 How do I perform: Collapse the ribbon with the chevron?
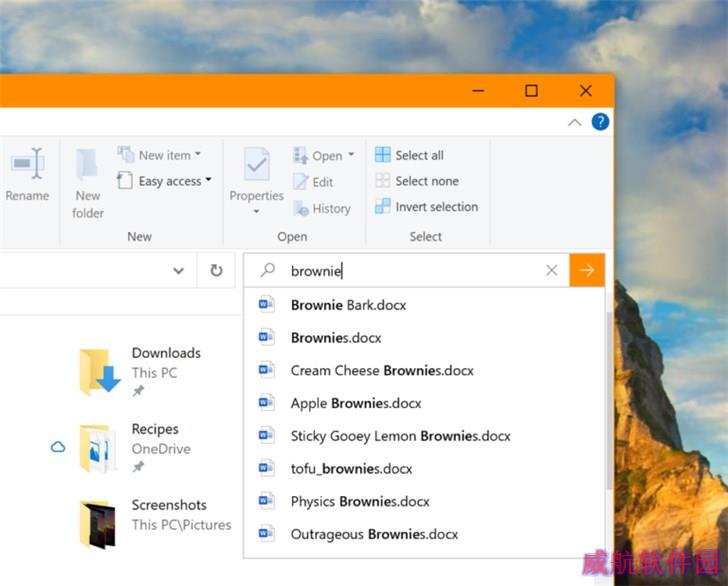[x=574, y=123]
